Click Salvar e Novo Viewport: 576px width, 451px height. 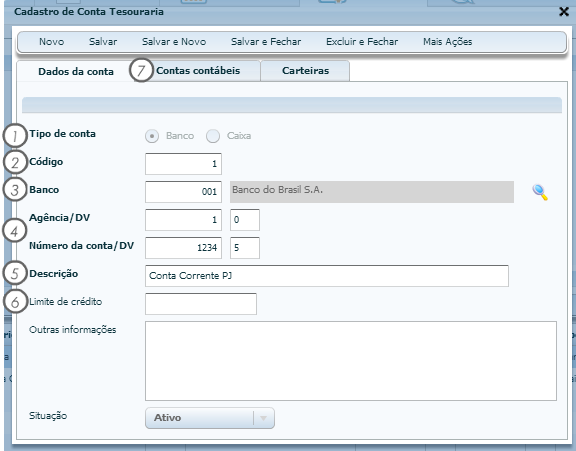click(x=174, y=42)
